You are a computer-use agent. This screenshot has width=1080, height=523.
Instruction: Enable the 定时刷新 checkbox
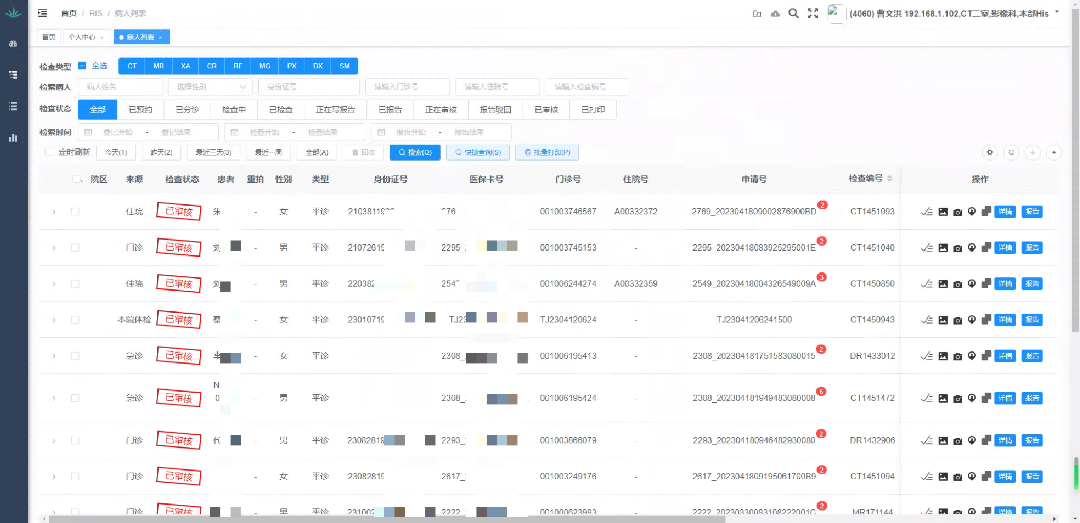48,152
